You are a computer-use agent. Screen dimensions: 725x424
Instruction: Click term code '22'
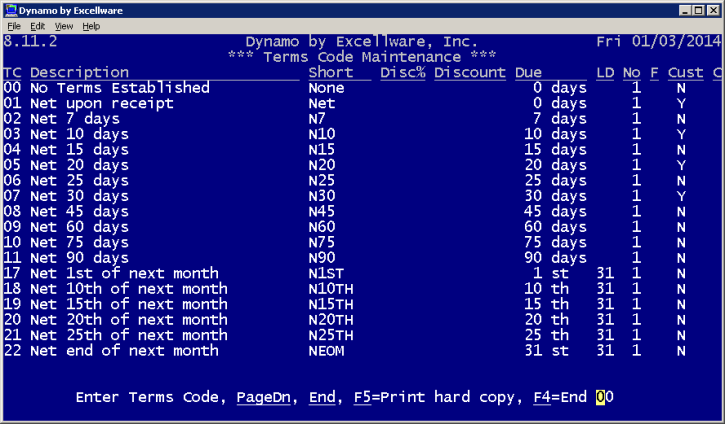click(12, 351)
